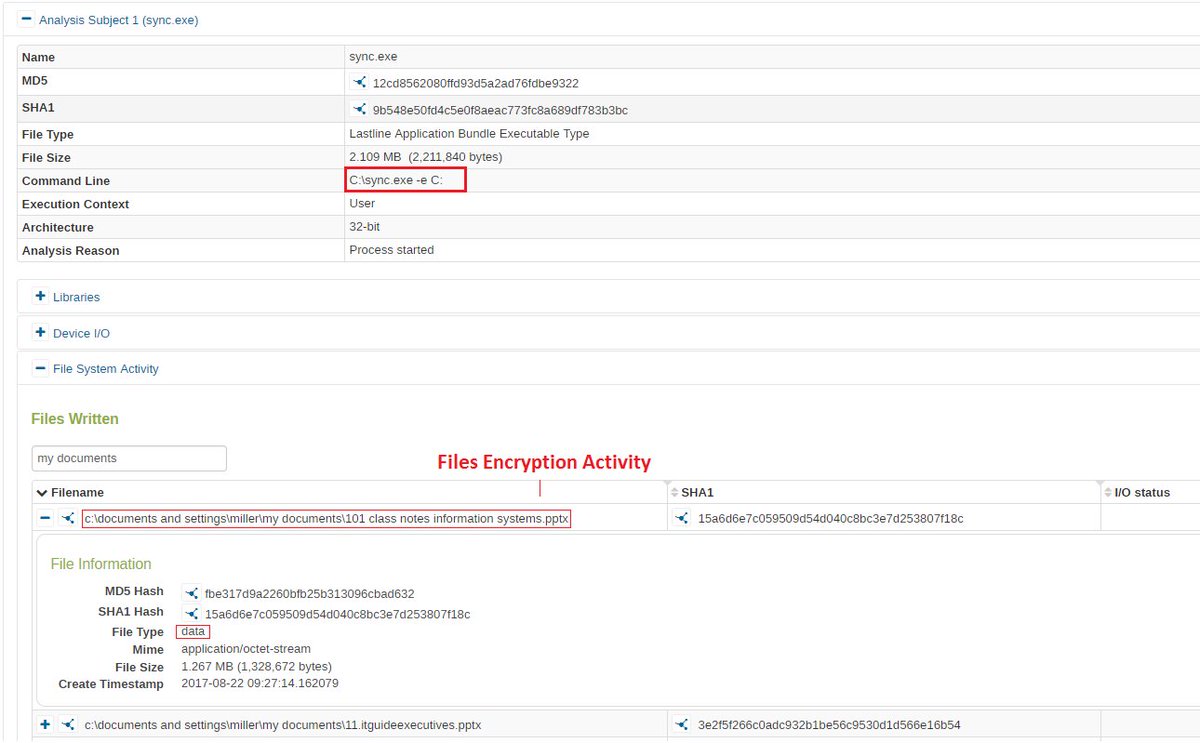1200x743 pixels.
Task: Click pivot icon beside table SHA1 15a6d6e7c059509d54d040c8bc3e7d253807f18c
Action: coord(682,518)
